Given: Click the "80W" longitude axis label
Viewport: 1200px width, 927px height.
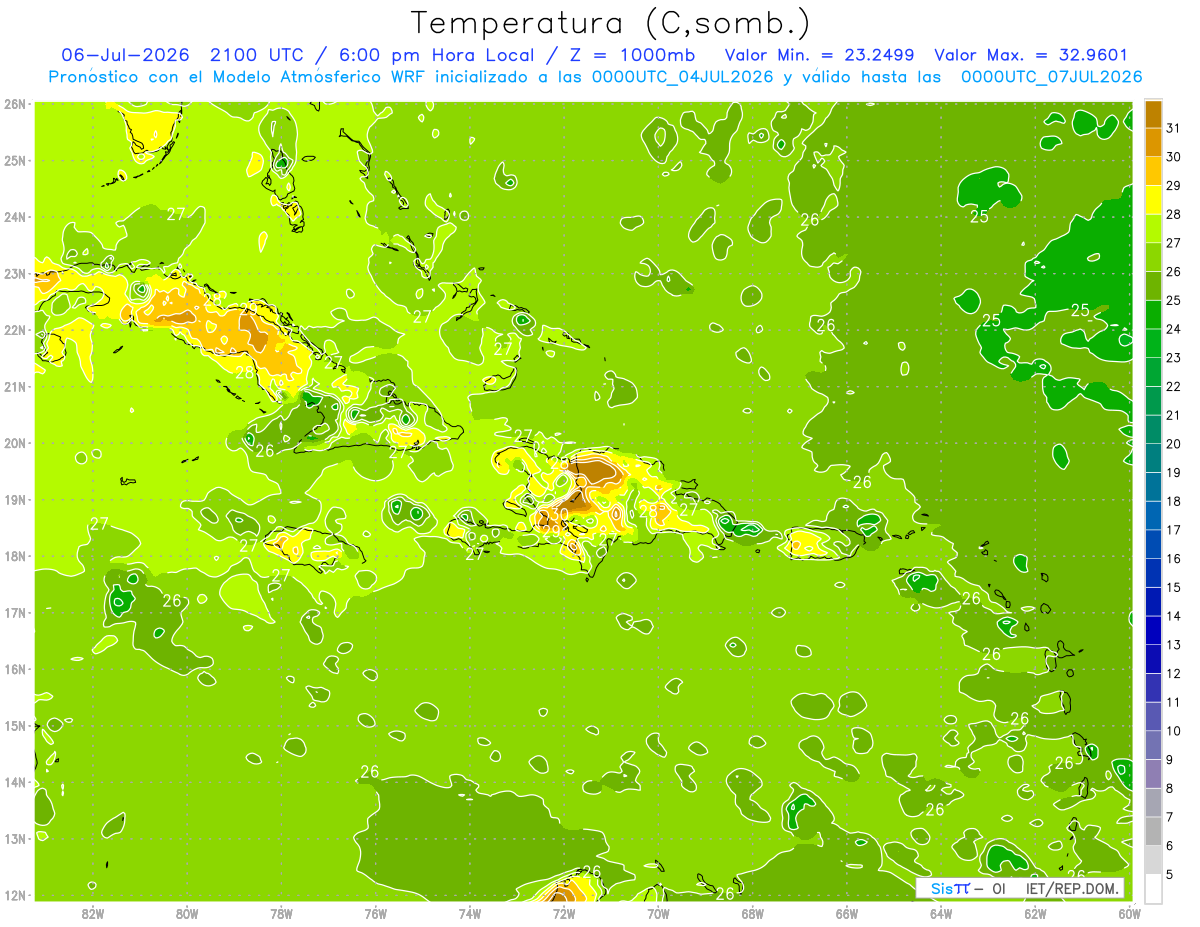Looking at the screenshot, I should 187,914.
